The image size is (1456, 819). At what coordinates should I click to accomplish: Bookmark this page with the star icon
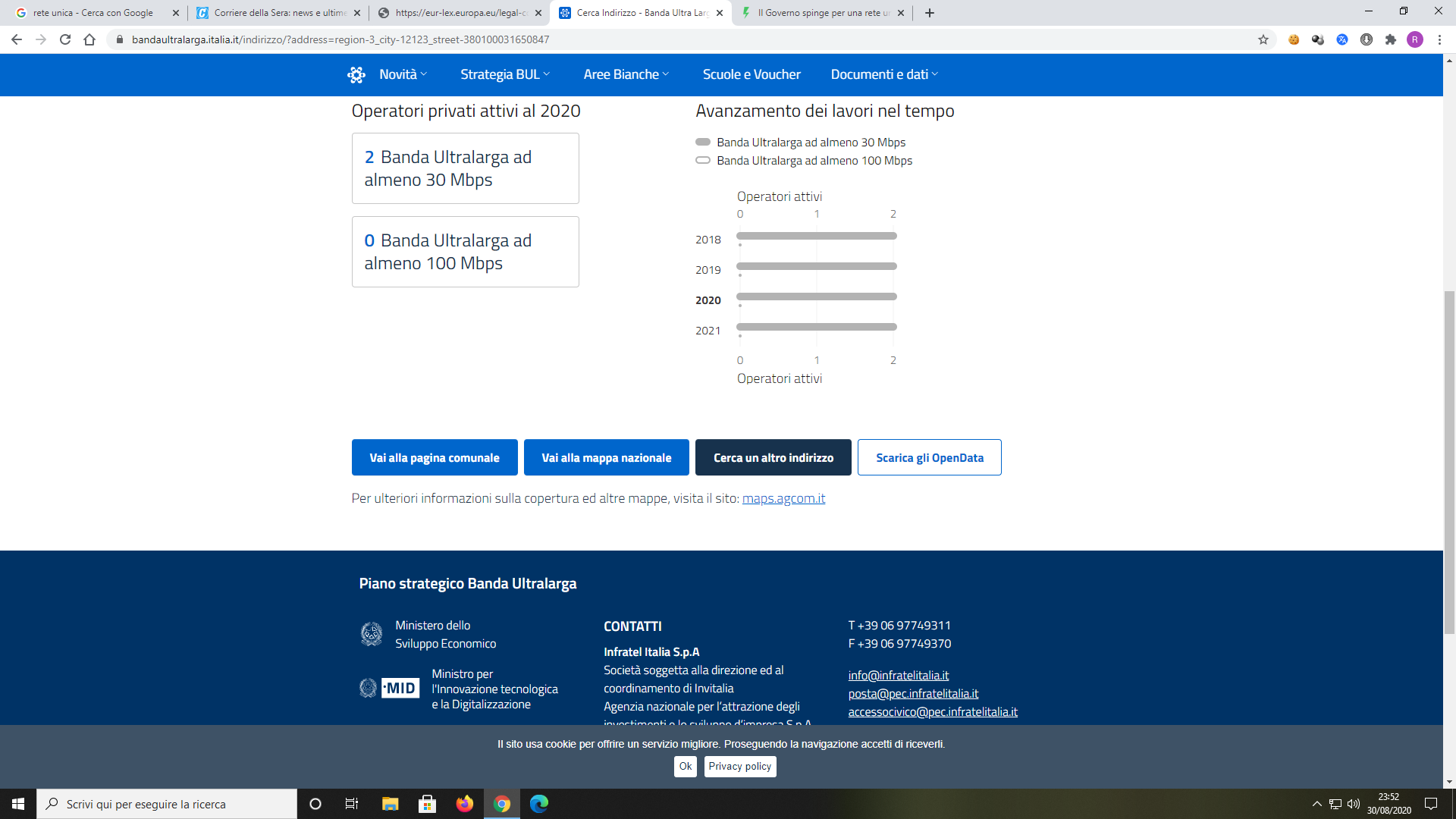click(x=1263, y=39)
